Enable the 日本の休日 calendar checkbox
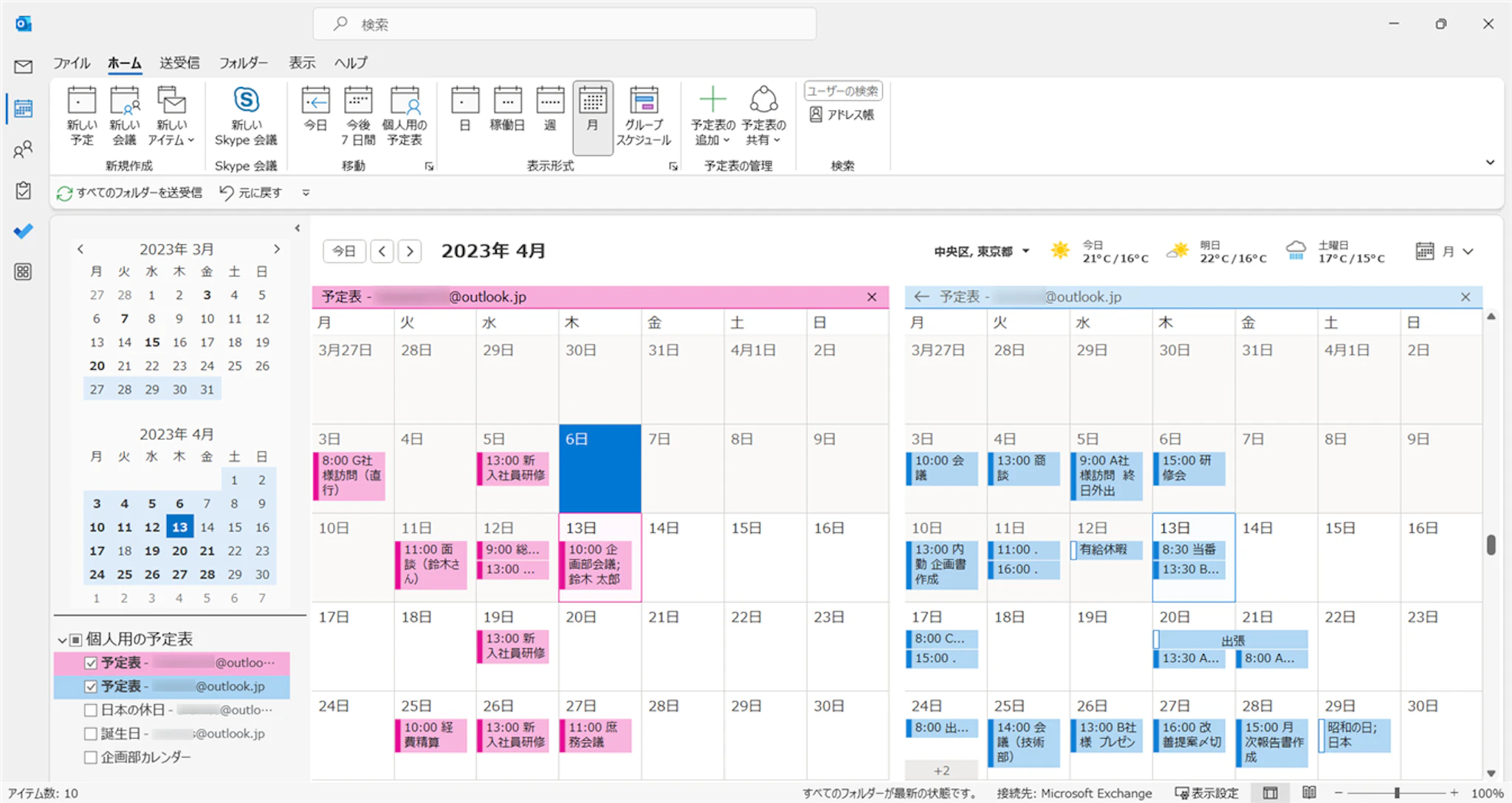The image size is (1512, 803). [91, 710]
